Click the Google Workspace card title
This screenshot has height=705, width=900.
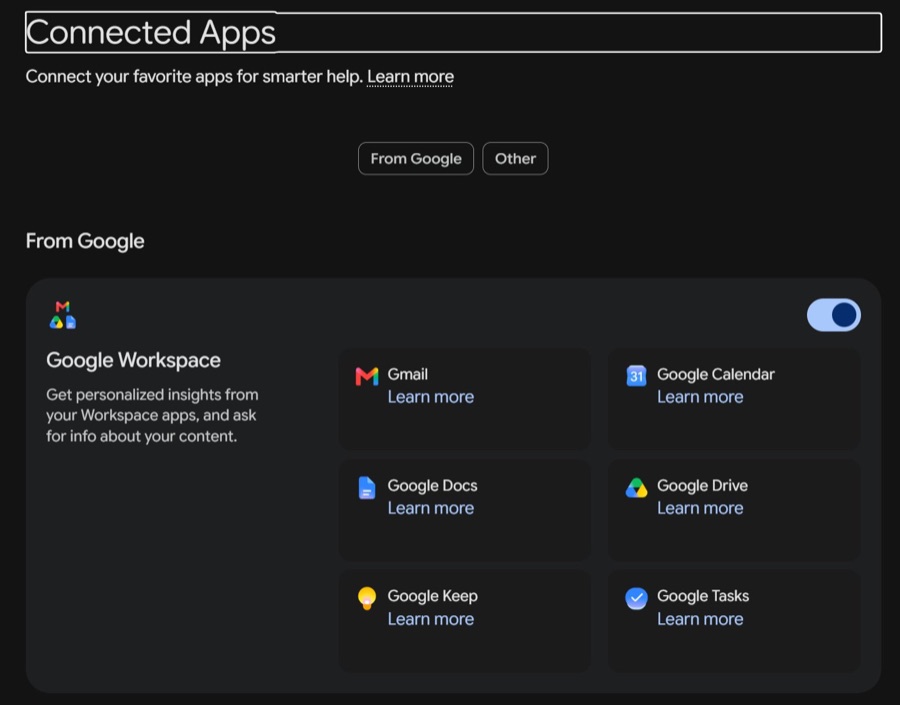click(x=133, y=360)
